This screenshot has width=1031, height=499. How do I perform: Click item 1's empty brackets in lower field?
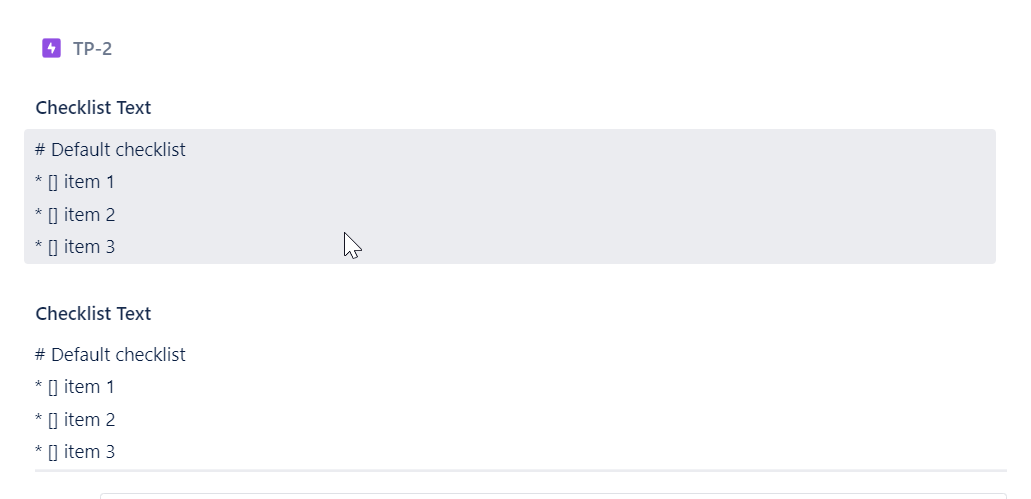(53, 387)
